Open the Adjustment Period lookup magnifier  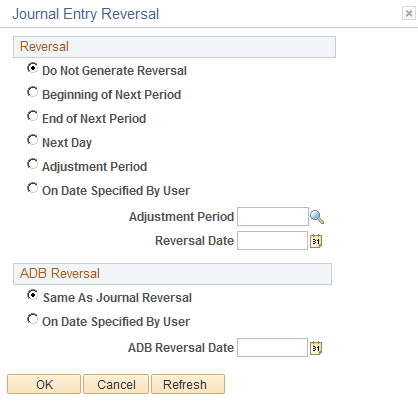pyautogui.click(x=317, y=217)
